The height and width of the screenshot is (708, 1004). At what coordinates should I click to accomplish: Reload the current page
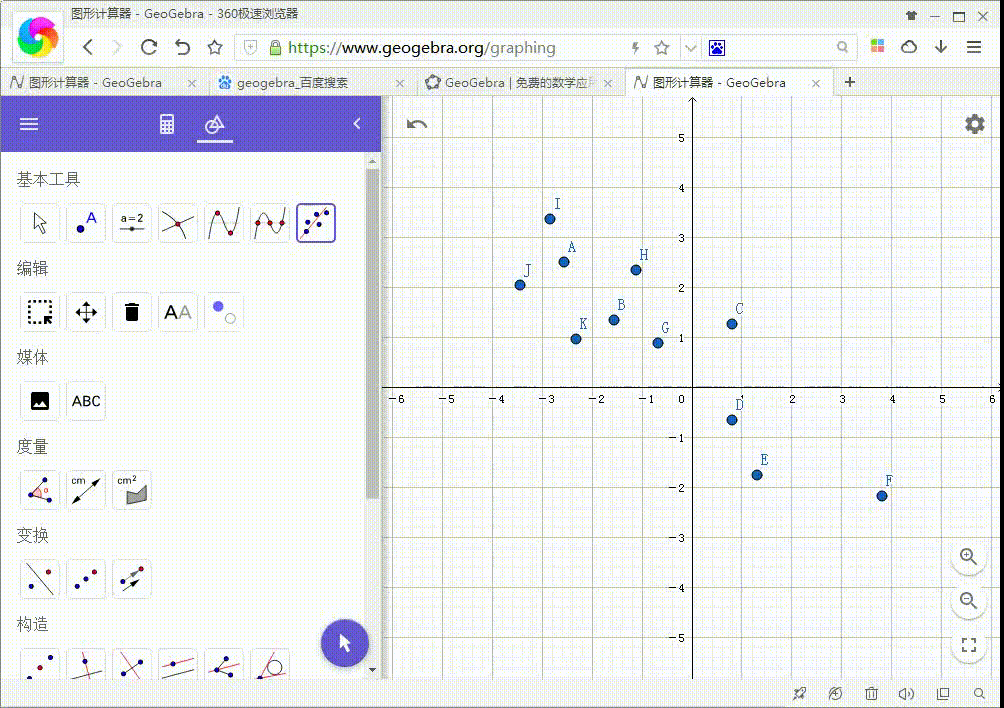(x=149, y=47)
